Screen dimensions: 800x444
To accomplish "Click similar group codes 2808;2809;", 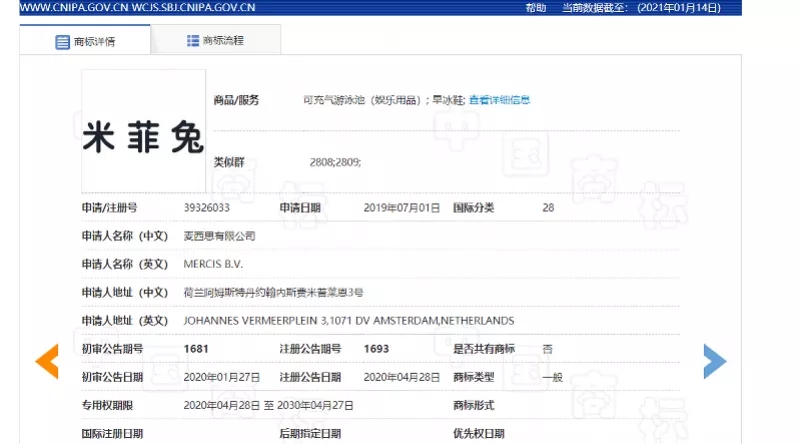I will 335,162.
